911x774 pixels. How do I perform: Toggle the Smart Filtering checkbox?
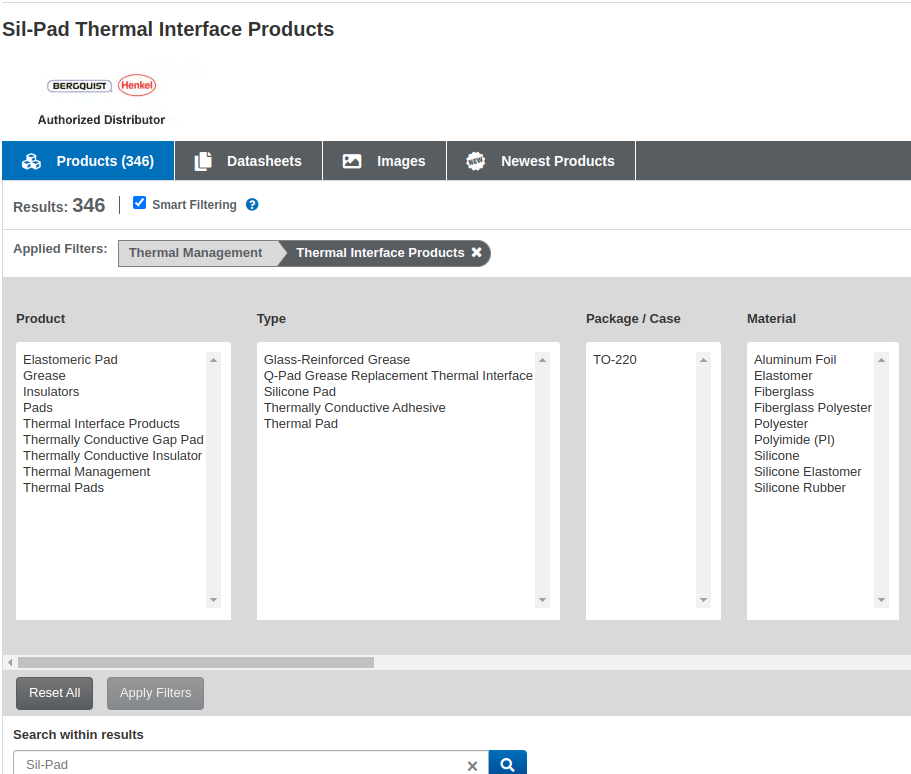139,203
